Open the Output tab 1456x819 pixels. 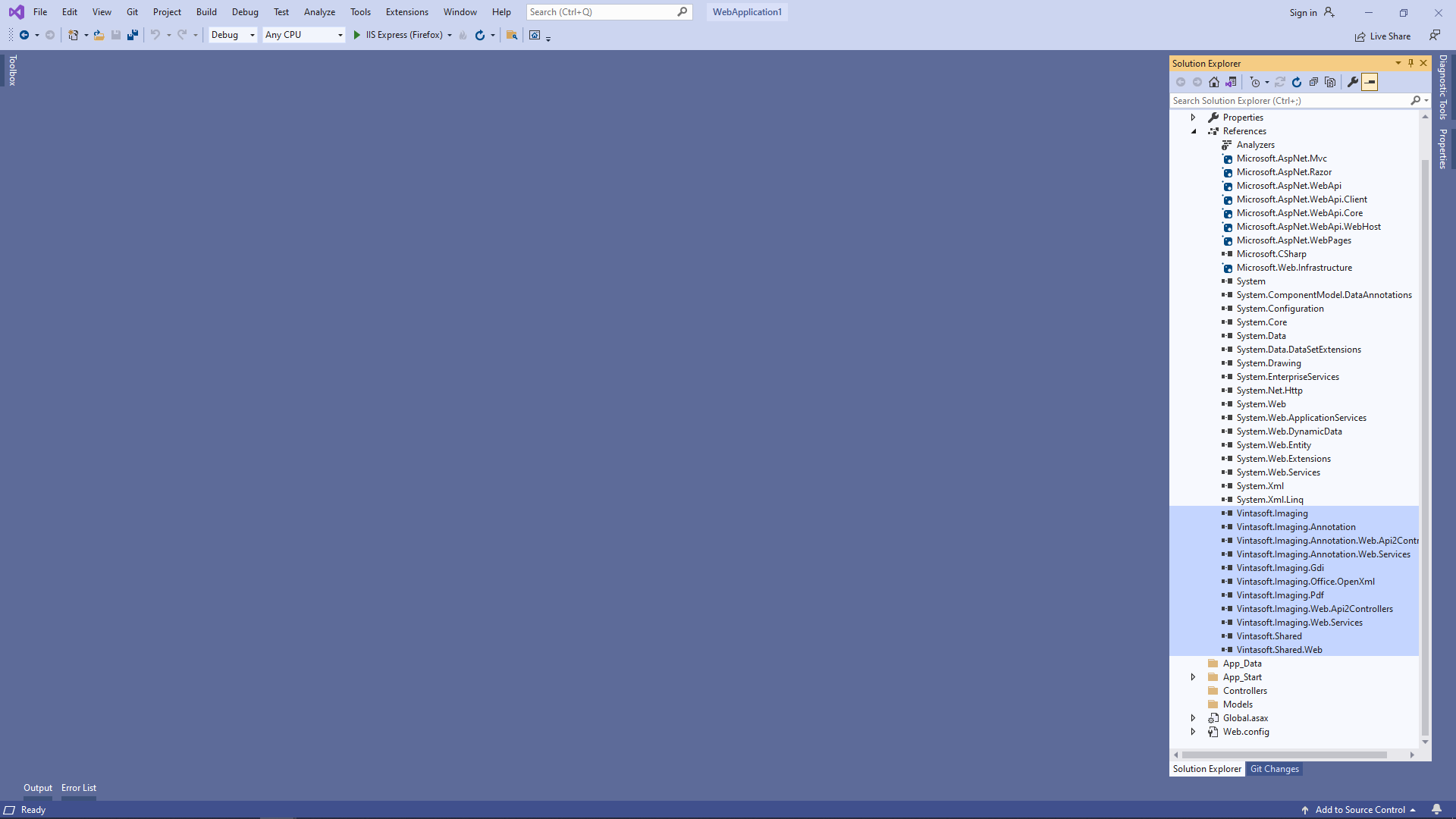38,788
